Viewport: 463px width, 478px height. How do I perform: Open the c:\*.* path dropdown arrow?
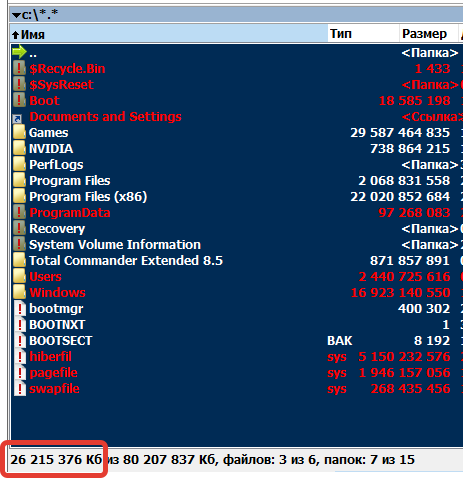(x=16, y=15)
